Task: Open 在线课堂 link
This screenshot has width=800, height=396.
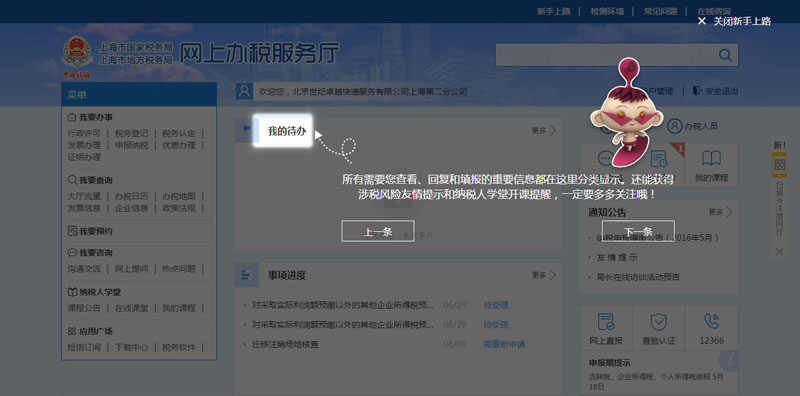Action: 132,308
